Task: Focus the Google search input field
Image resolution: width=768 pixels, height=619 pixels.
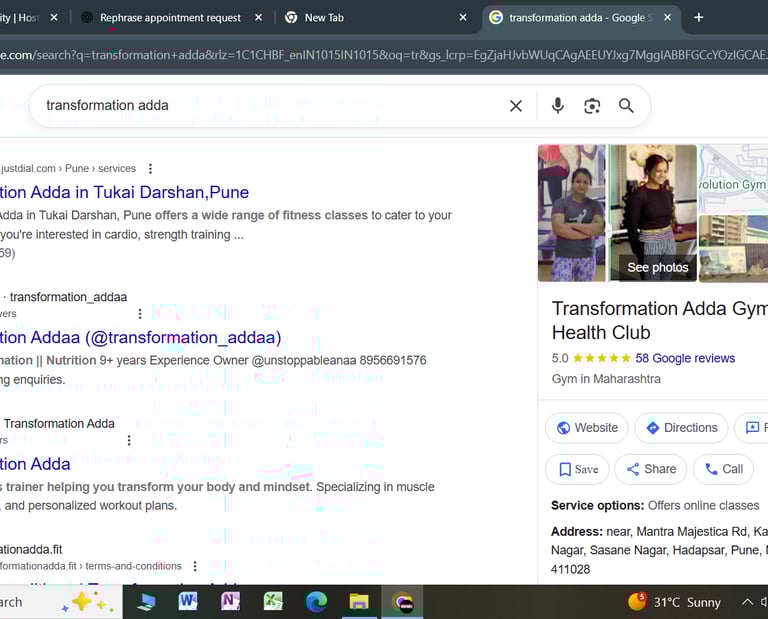Action: click(274, 105)
